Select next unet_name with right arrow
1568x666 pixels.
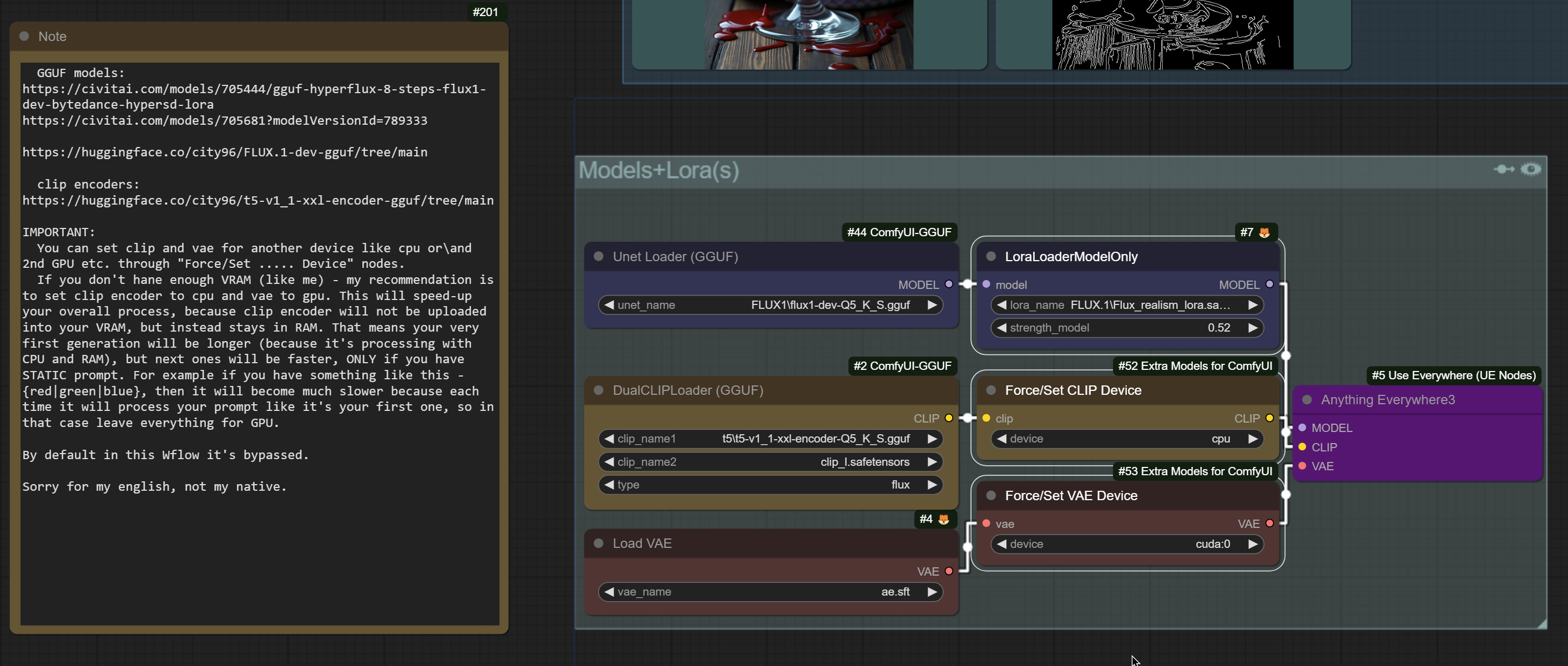tap(932, 304)
